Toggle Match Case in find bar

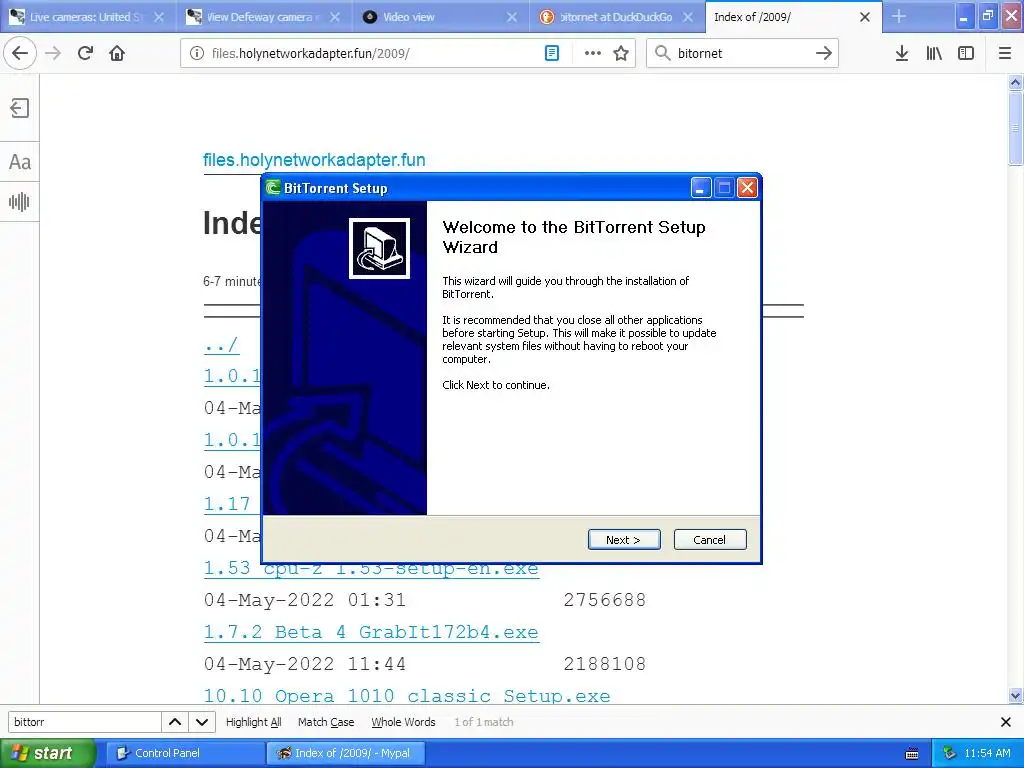tap(326, 722)
